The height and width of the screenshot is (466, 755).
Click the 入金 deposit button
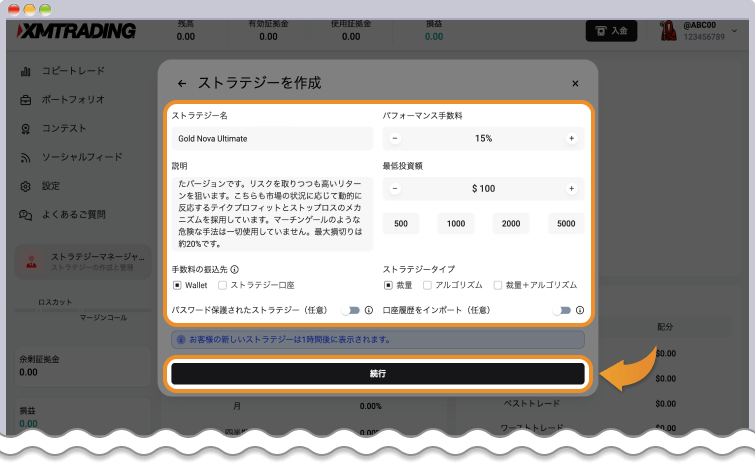coord(611,31)
